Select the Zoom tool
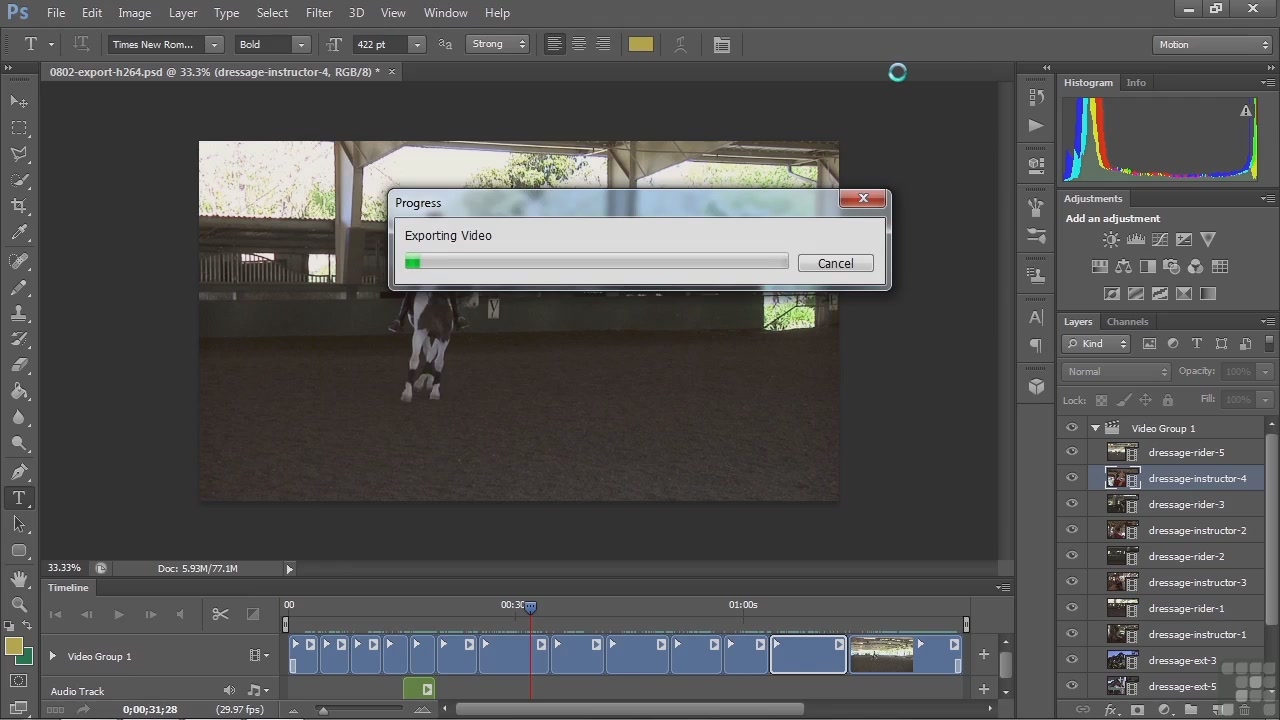 click(19, 604)
